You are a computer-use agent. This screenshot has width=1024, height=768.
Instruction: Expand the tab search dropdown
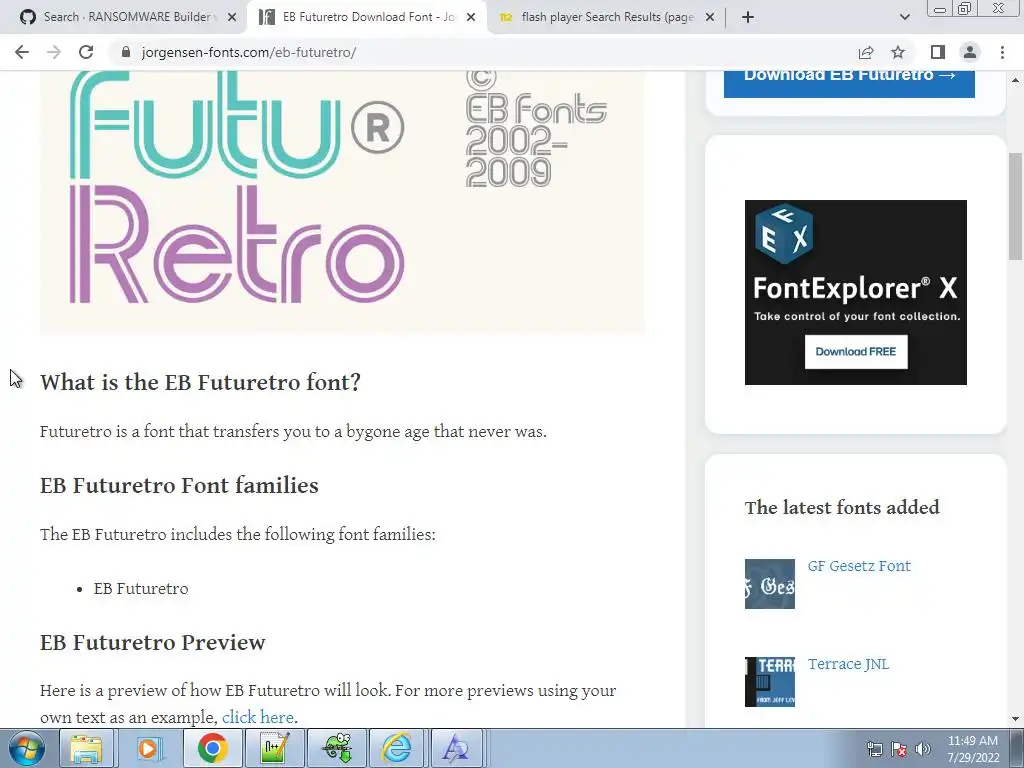point(904,17)
